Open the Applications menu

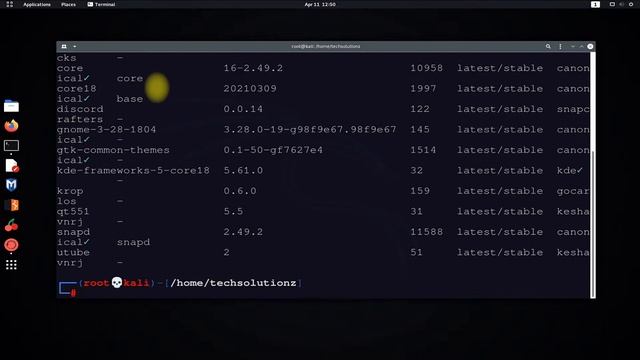(37, 4)
